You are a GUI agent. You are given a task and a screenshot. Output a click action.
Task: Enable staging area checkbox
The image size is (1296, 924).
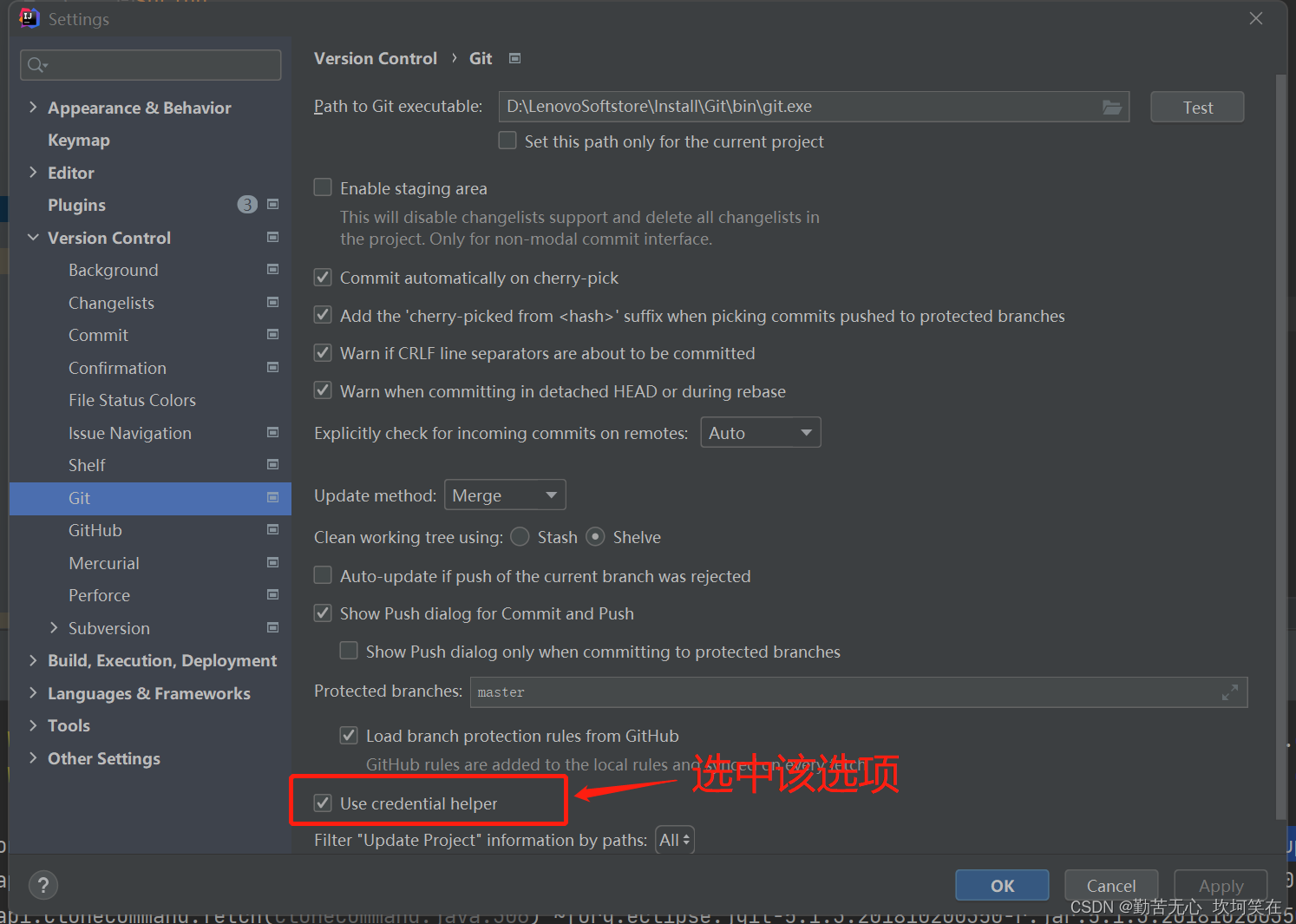(323, 187)
